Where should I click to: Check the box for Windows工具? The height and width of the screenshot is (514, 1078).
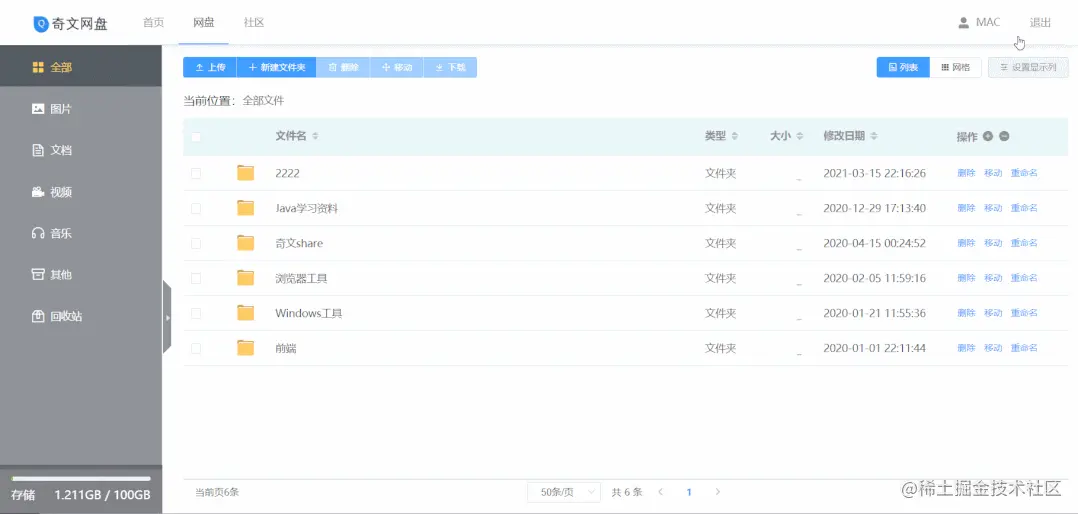pyautogui.click(x=196, y=313)
